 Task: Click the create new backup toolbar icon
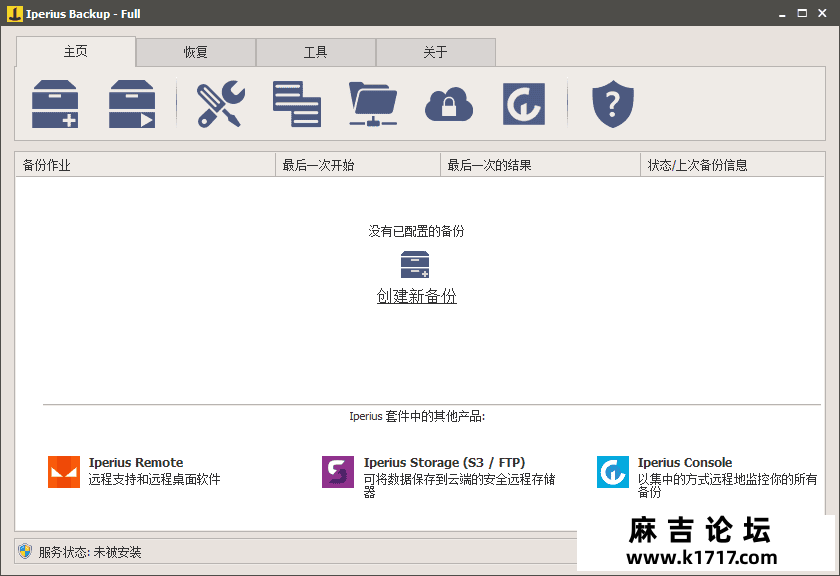[x=55, y=104]
